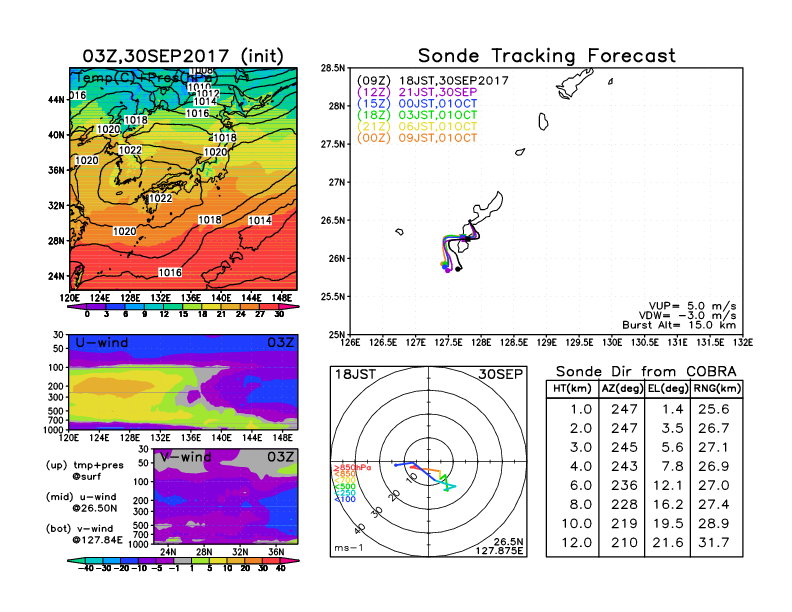Image resolution: width=792 pixels, height=612 pixels.
Task: Click the "(up) tmp+pres @surf" description
Action: 84,470
